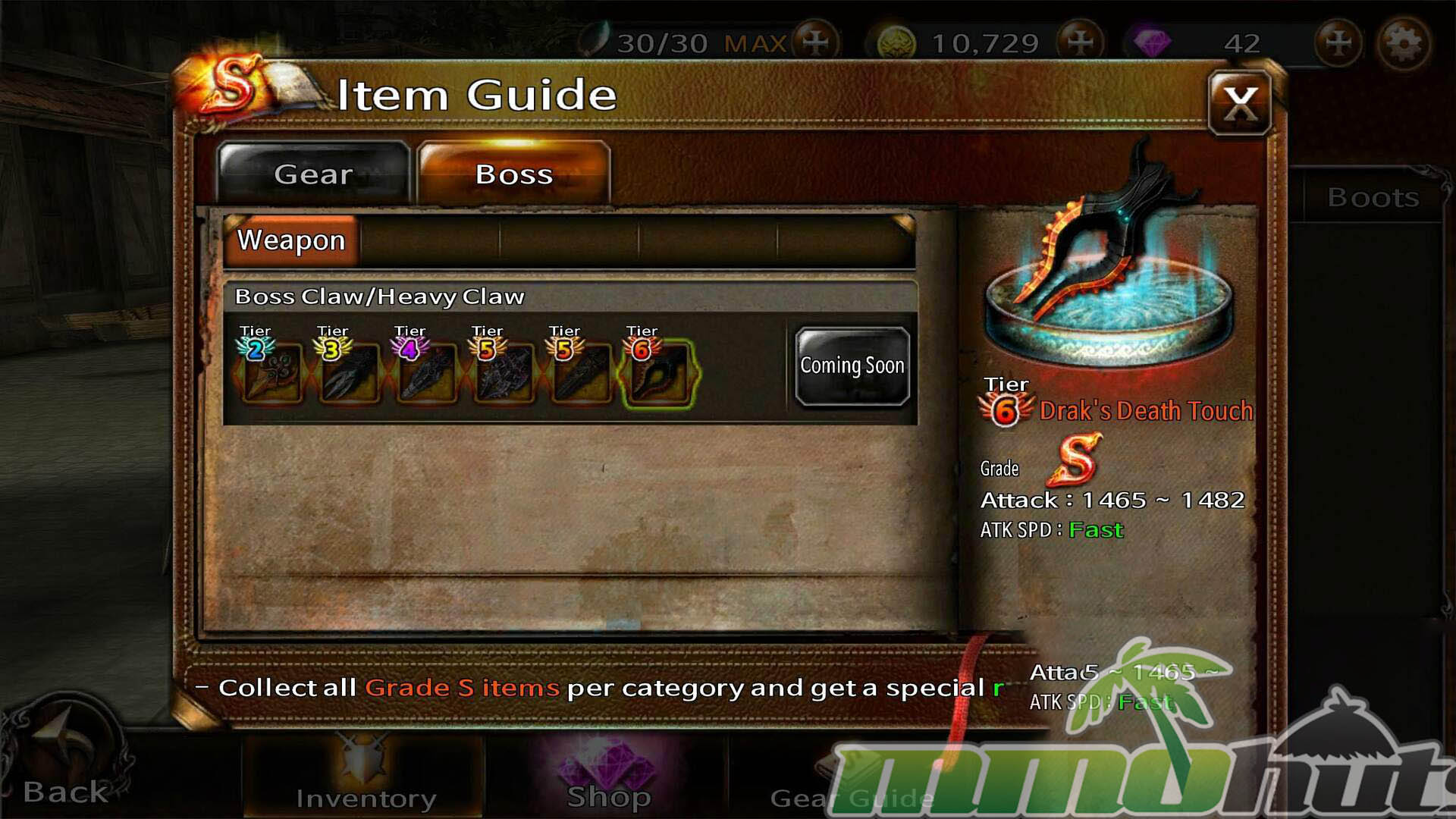Add gems with plus beside 42

(x=1338, y=42)
